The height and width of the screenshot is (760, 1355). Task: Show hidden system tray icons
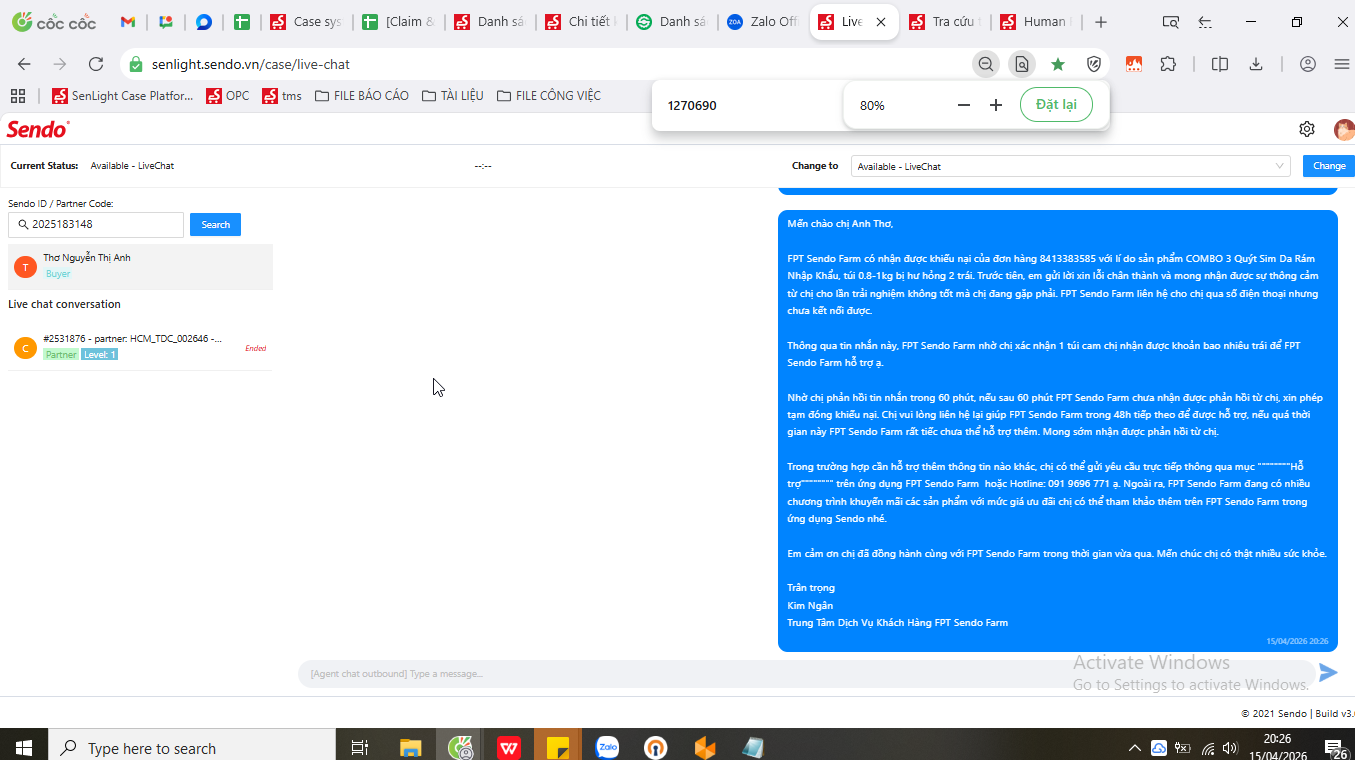(1134, 748)
